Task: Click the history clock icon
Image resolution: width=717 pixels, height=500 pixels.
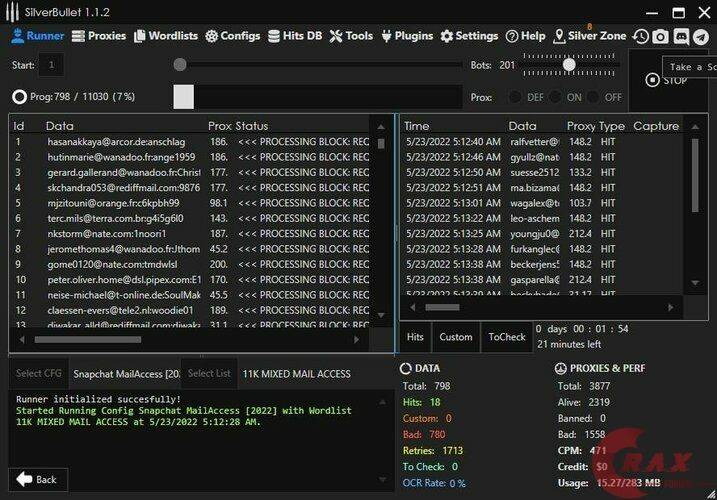Action: coord(640,36)
